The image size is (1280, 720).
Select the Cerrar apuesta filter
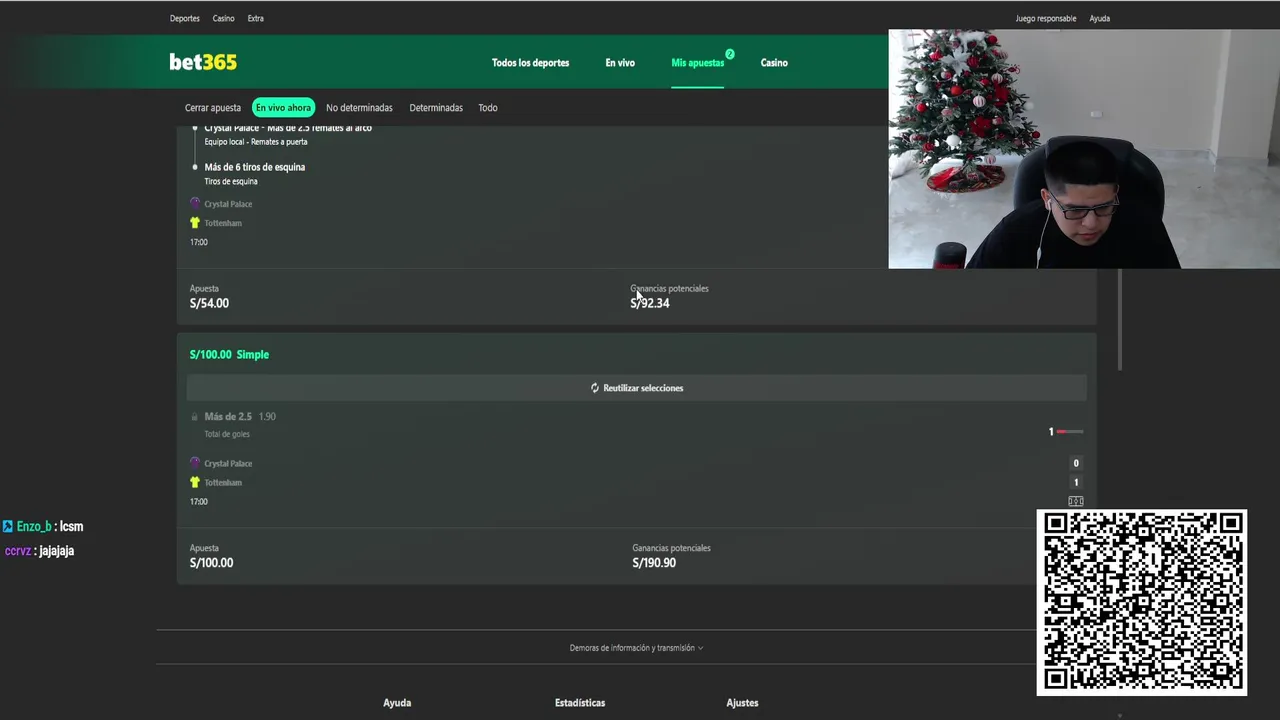213,107
